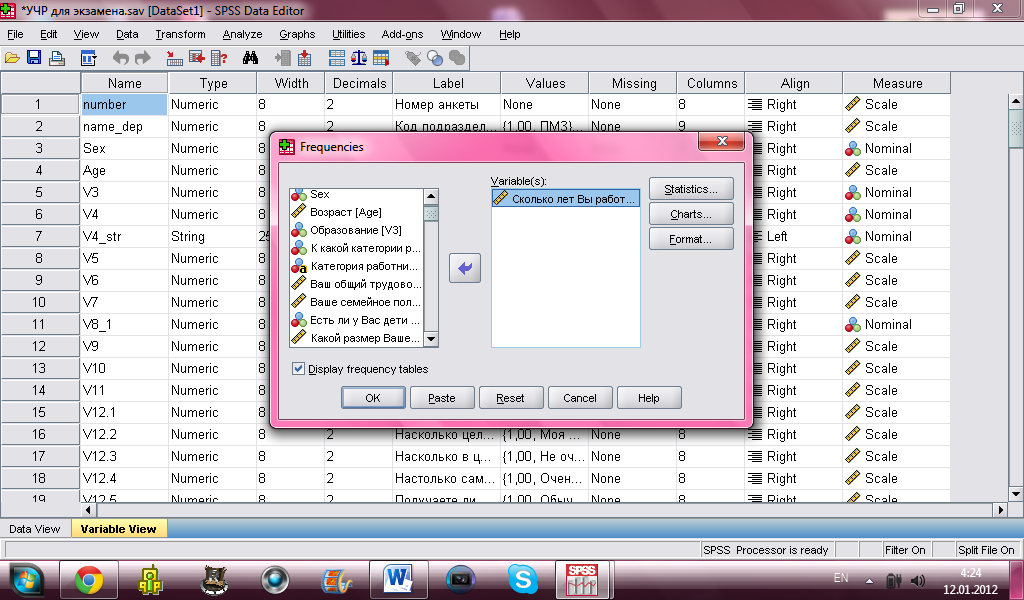Select the Weight Cases scales icon

coord(359,58)
